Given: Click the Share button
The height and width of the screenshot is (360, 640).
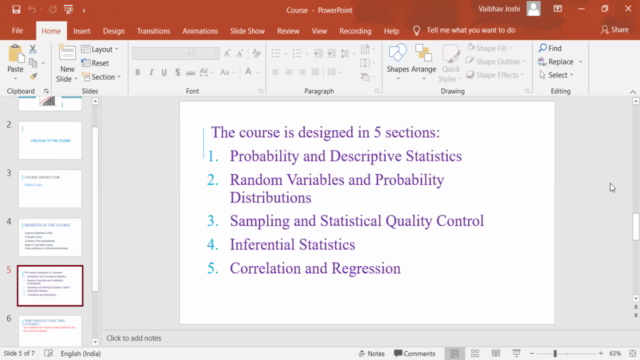Looking at the screenshot, I should [x=615, y=30].
